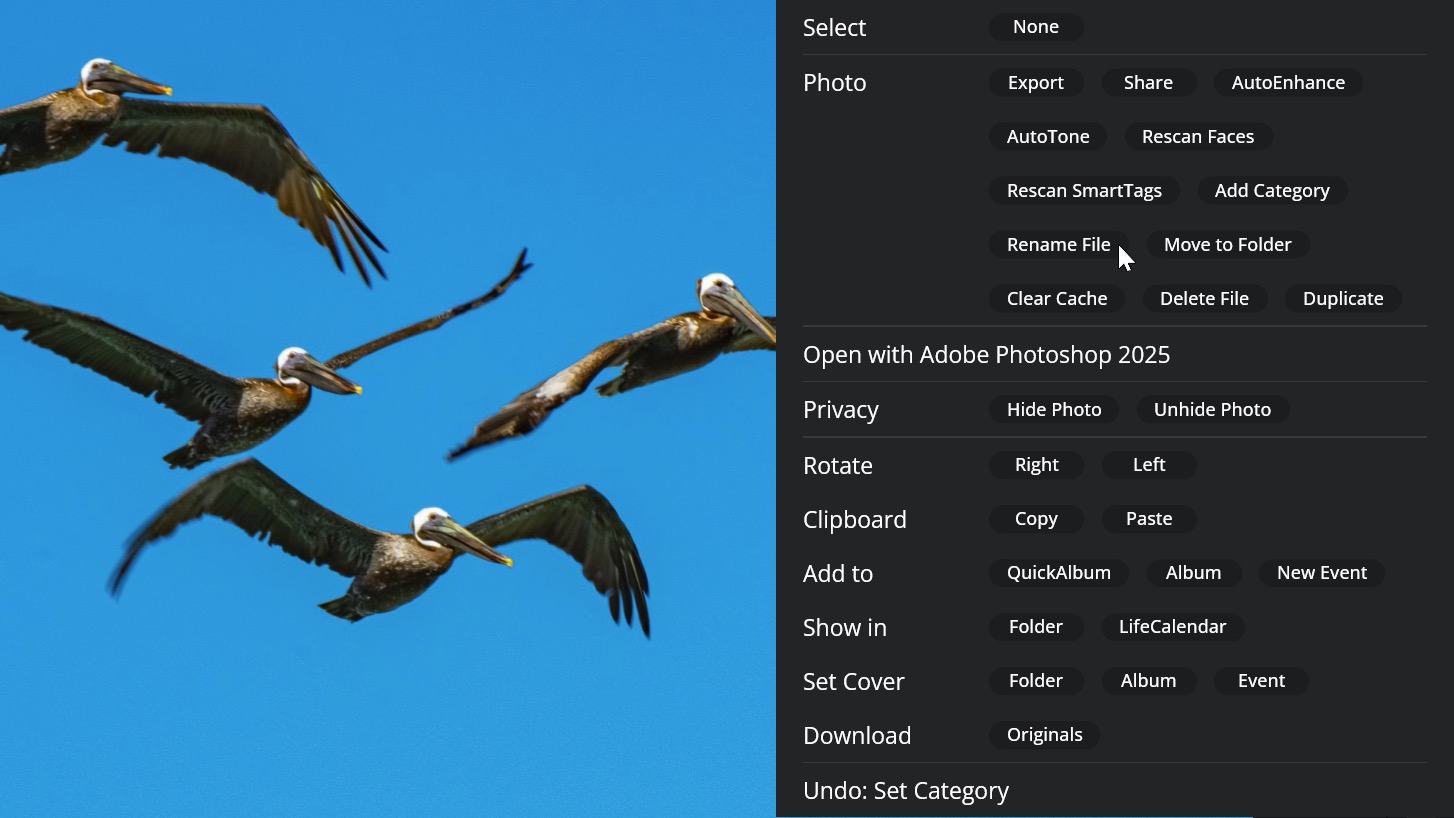Duplicate the photo
1454x818 pixels.
[1343, 299]
